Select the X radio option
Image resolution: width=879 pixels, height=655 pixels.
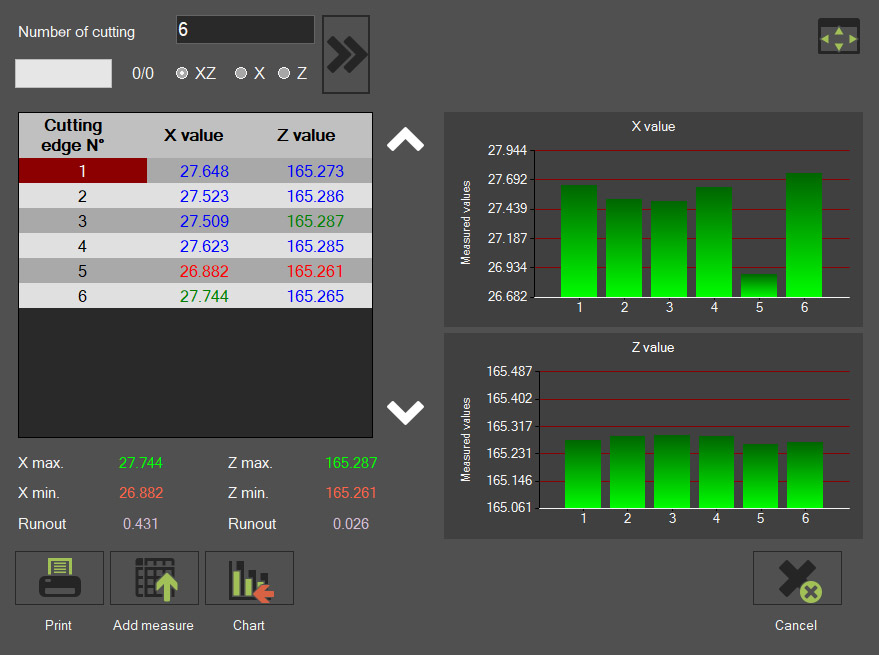[241, 73]
